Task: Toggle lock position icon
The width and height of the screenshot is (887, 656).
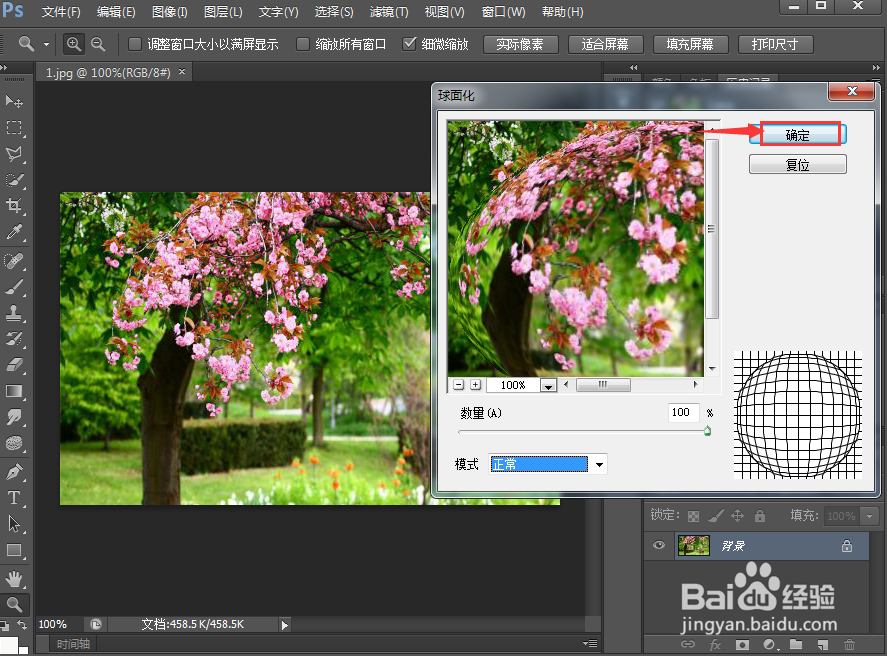Action: 737,515
